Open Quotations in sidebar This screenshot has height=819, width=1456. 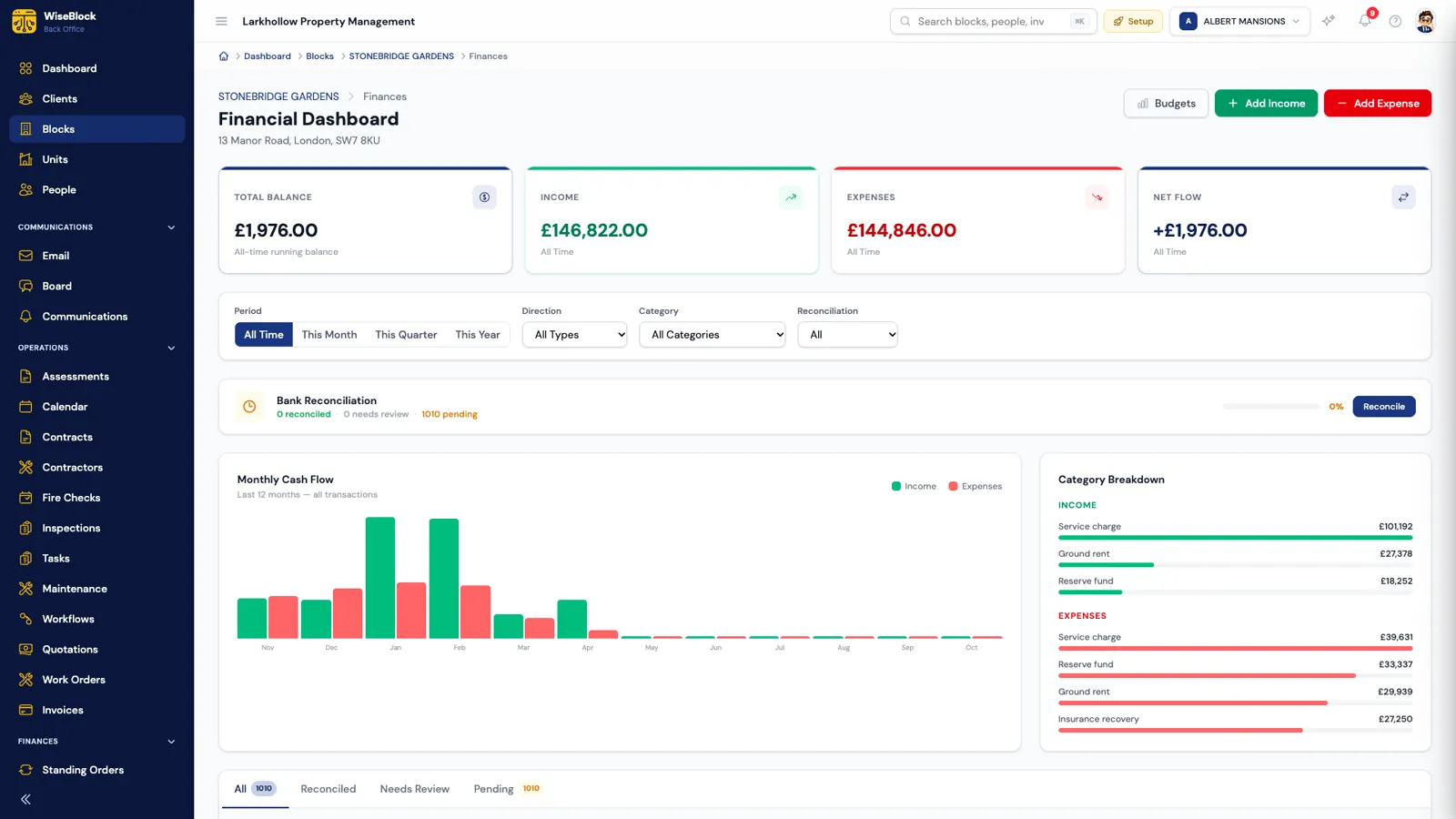96,649
